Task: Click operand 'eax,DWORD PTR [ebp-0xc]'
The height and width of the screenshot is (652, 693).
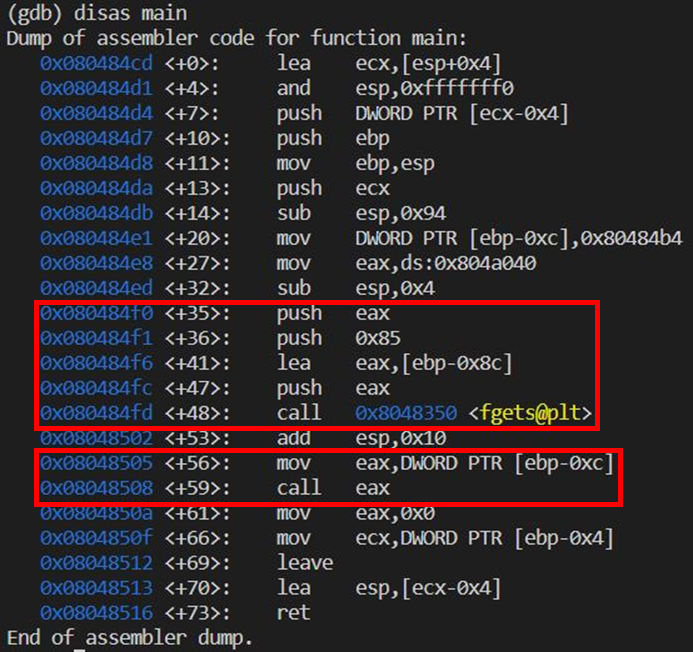Action: 485,463
